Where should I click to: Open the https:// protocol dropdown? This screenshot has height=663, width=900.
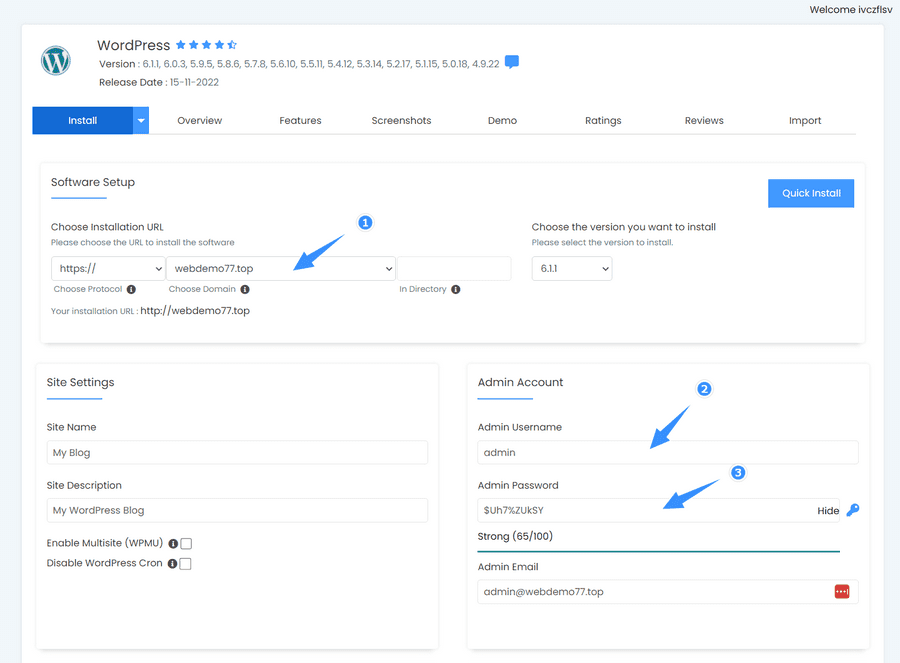tap(108, 268)
